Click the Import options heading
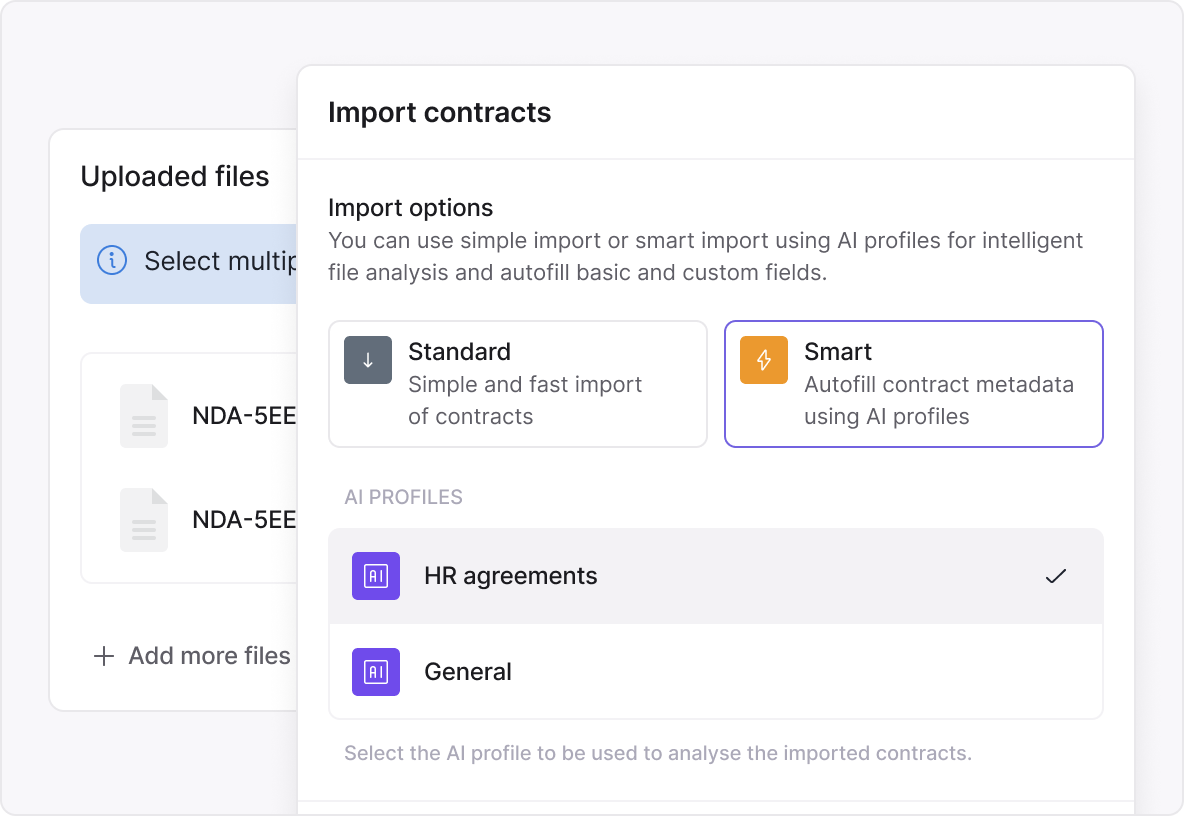 (410, 207)
